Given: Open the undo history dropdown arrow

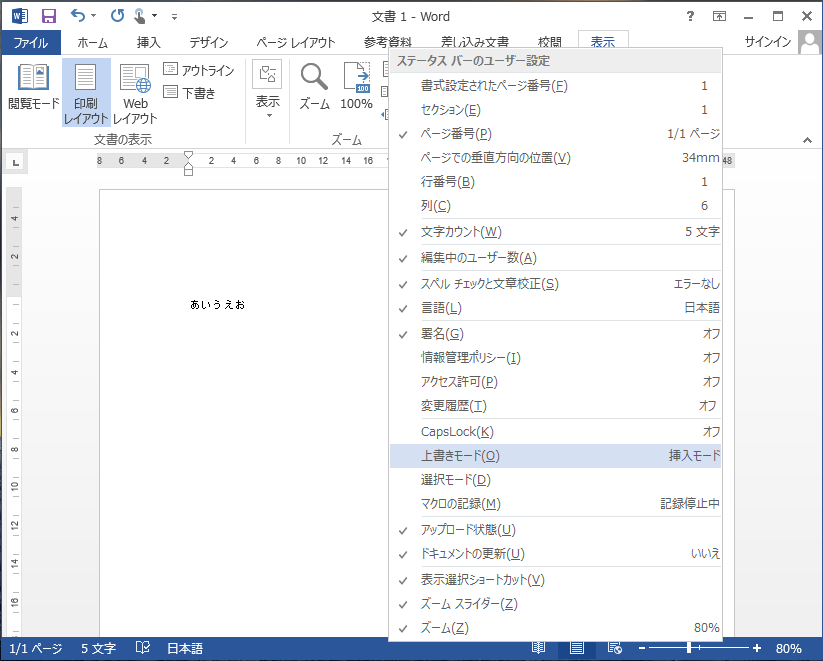Looking at the screenshot, I should pyautogui.click(x=94, y=16).
